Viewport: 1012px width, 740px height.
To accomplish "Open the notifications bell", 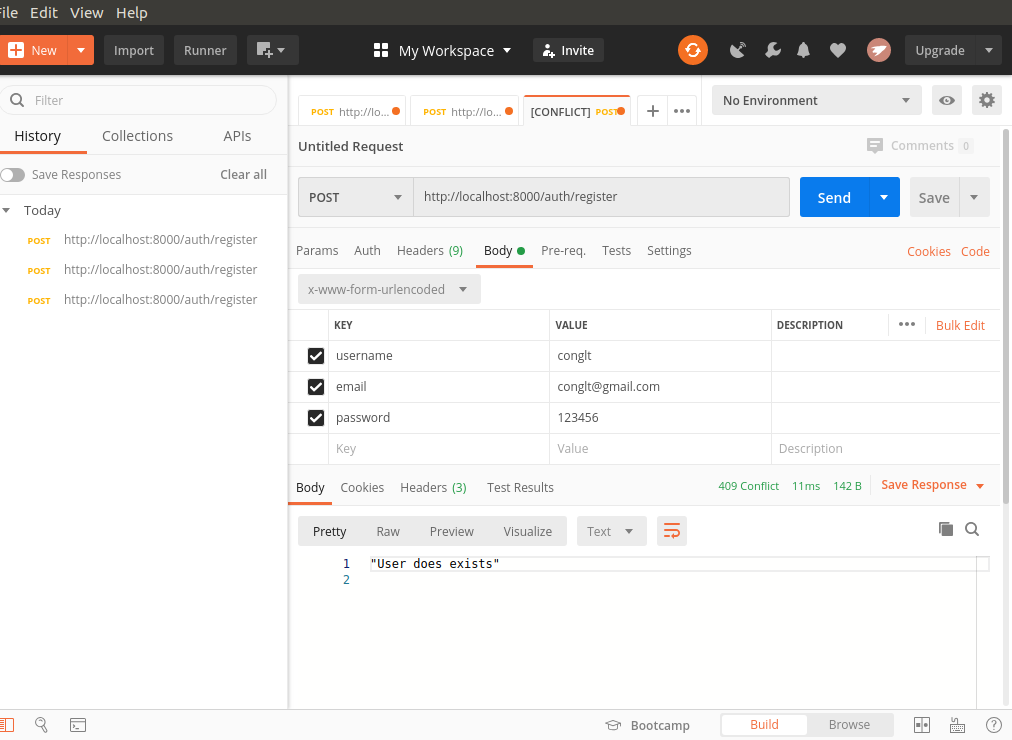I will tap(804, 50).
